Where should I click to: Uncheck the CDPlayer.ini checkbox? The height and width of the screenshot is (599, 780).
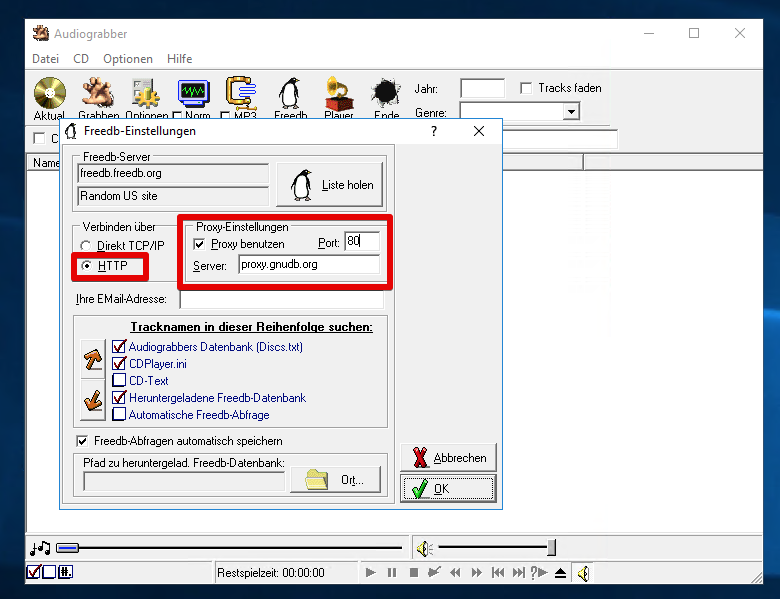point(119,363)
